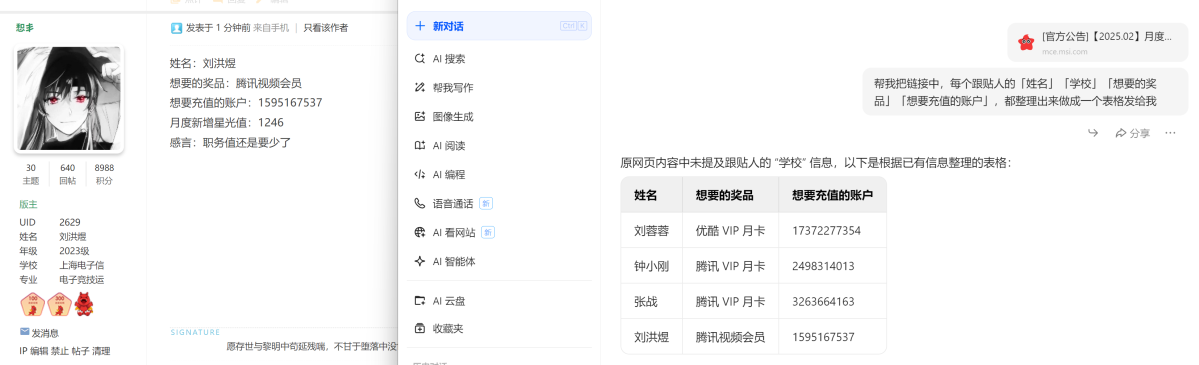Click the 新 badge beside 语音通话
This screenshot has height=365, width=1199.
pos(487,204)
